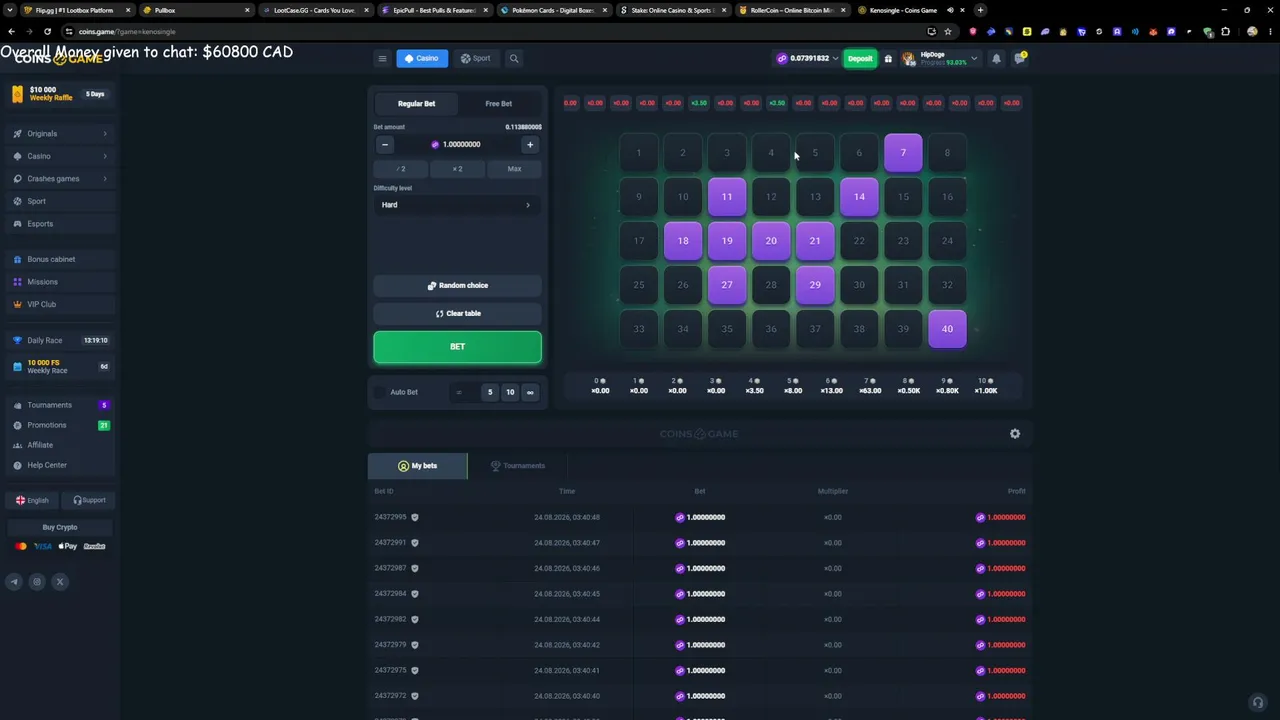Open the Difficulty level Hard dropdown
Image resolution: width=1280 pixels, height=720 pixels.
tap(457, 205)
